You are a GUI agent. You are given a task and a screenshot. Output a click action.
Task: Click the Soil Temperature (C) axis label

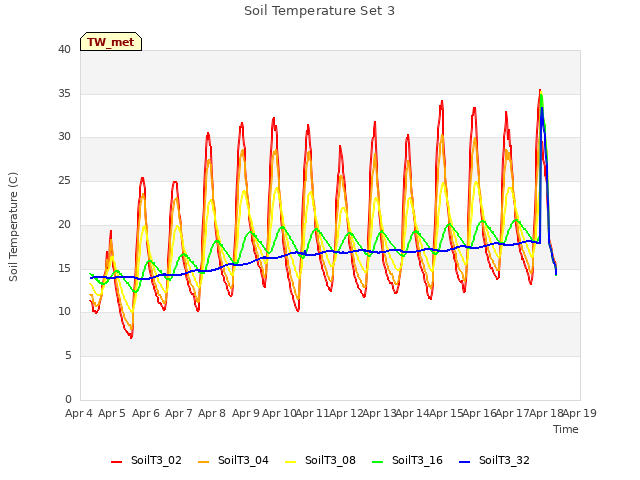click(x=13, y=227)
